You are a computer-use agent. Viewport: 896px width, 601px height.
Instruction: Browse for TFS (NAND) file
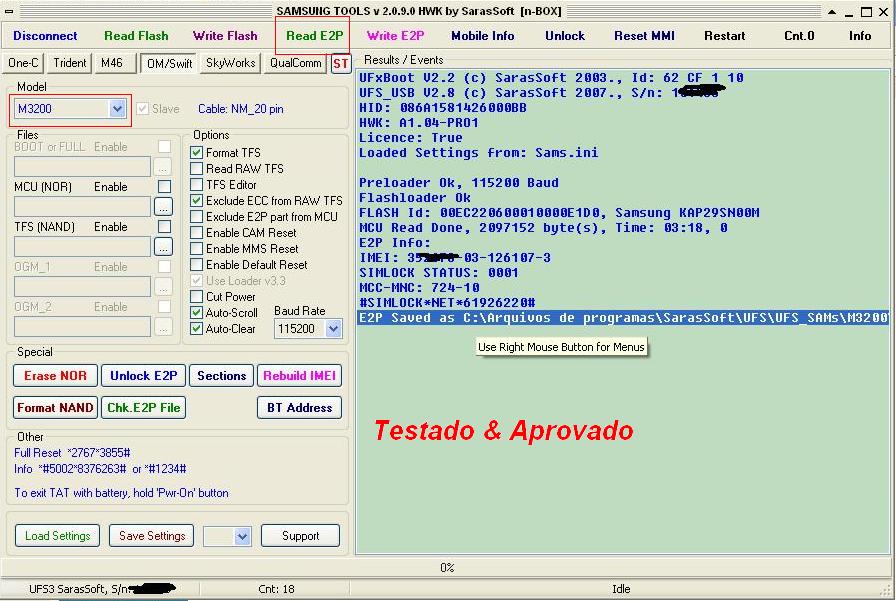click(x=163, y=247)
